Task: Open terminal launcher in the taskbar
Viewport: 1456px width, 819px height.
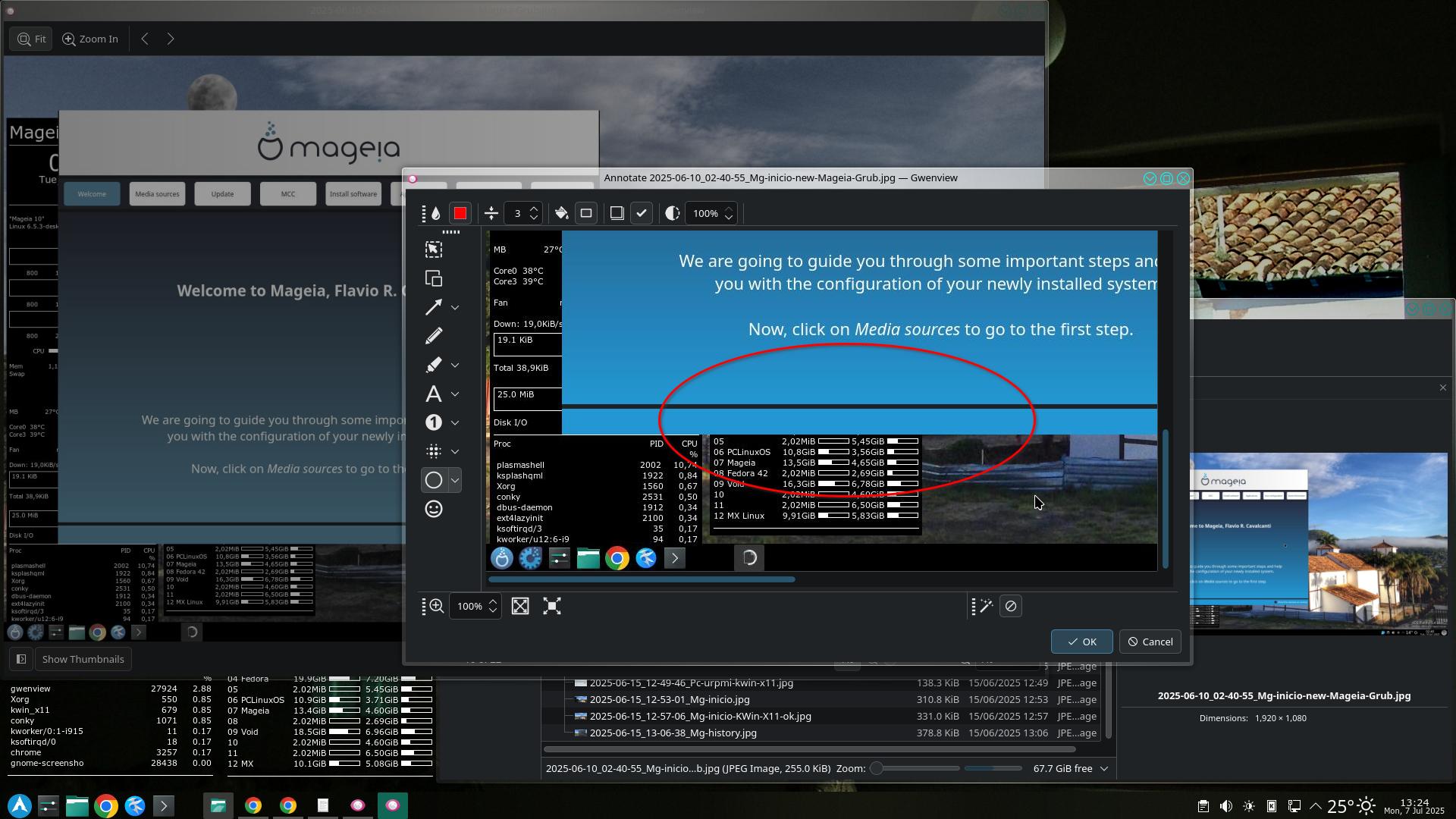Action: pos(164,805)
